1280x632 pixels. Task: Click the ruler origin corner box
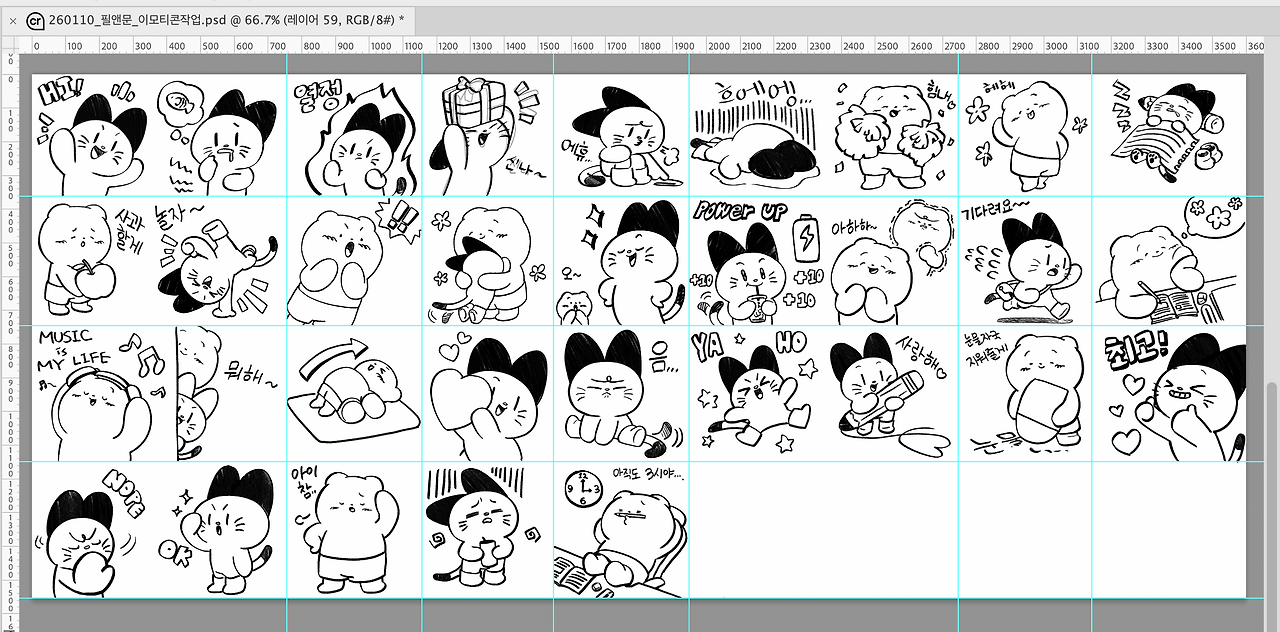tap(9, 45)
